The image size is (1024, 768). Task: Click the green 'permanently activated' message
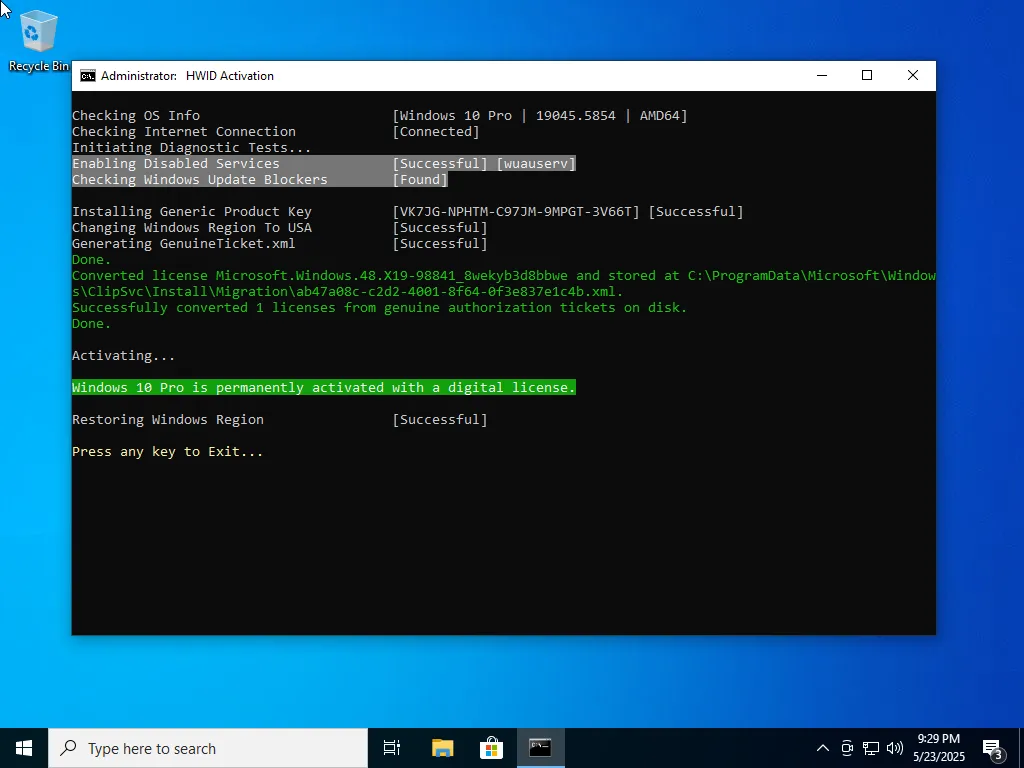tap(324, 388)
